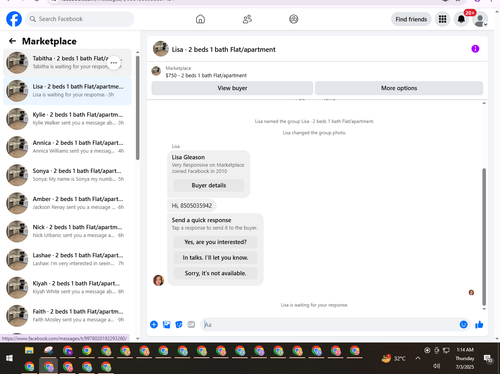
Task: Show hidden system tray icons
Action: pos(418,358)
